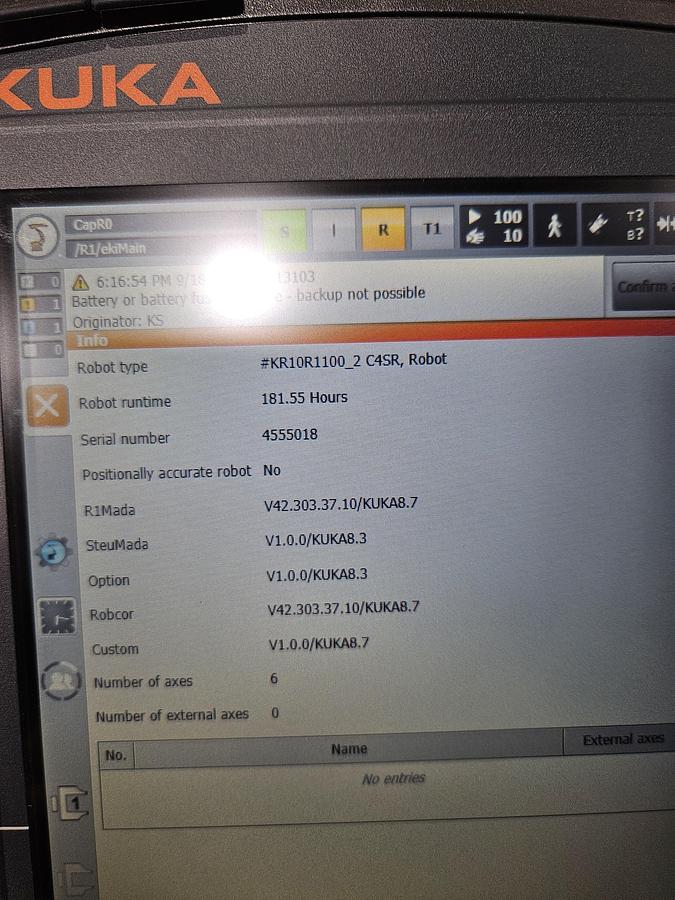Viewport: 675px width, 900px height.
Task: Open the External axes tab
Action: coord(622,740)
